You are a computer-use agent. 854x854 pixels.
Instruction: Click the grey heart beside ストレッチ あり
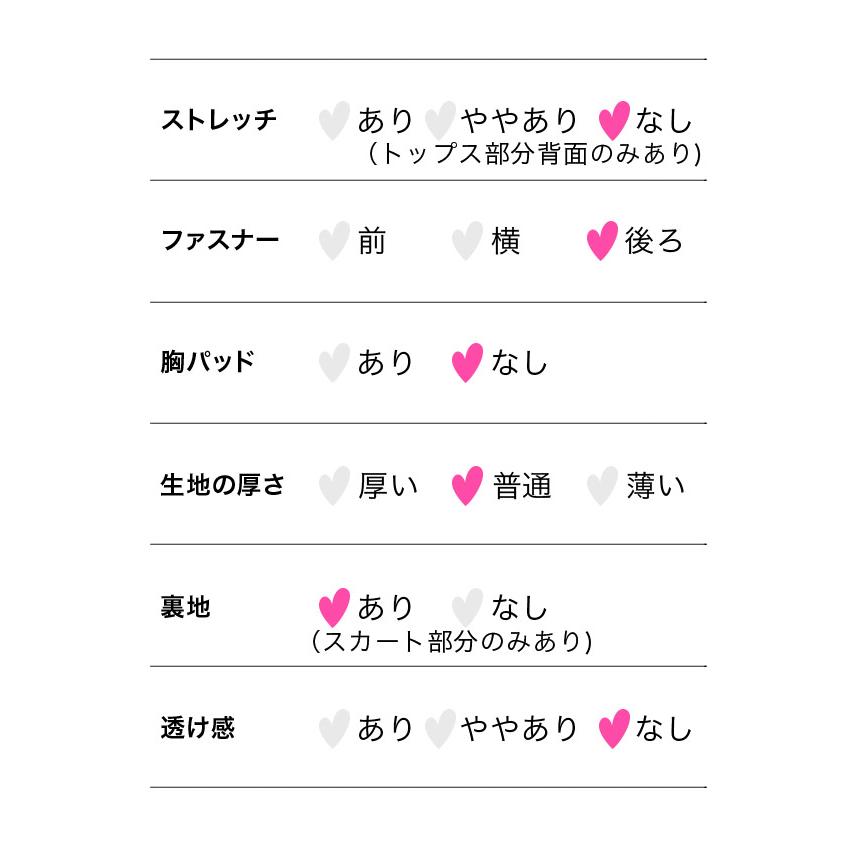[333, 121]
